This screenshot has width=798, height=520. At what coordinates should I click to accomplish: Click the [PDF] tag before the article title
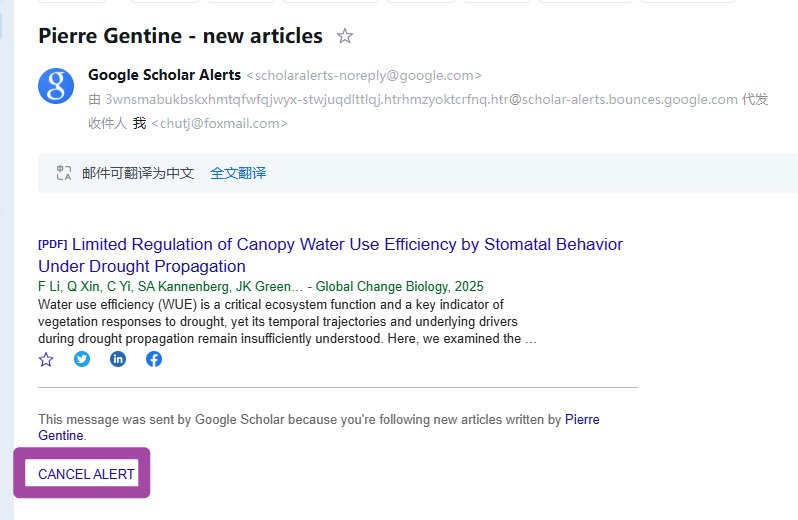[52, 244]
